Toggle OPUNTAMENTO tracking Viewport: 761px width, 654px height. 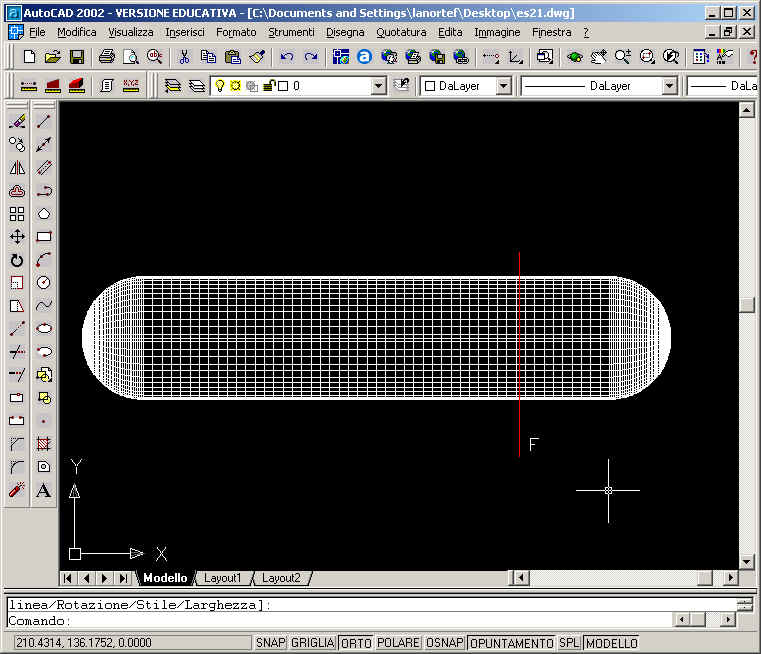[512, 643]
